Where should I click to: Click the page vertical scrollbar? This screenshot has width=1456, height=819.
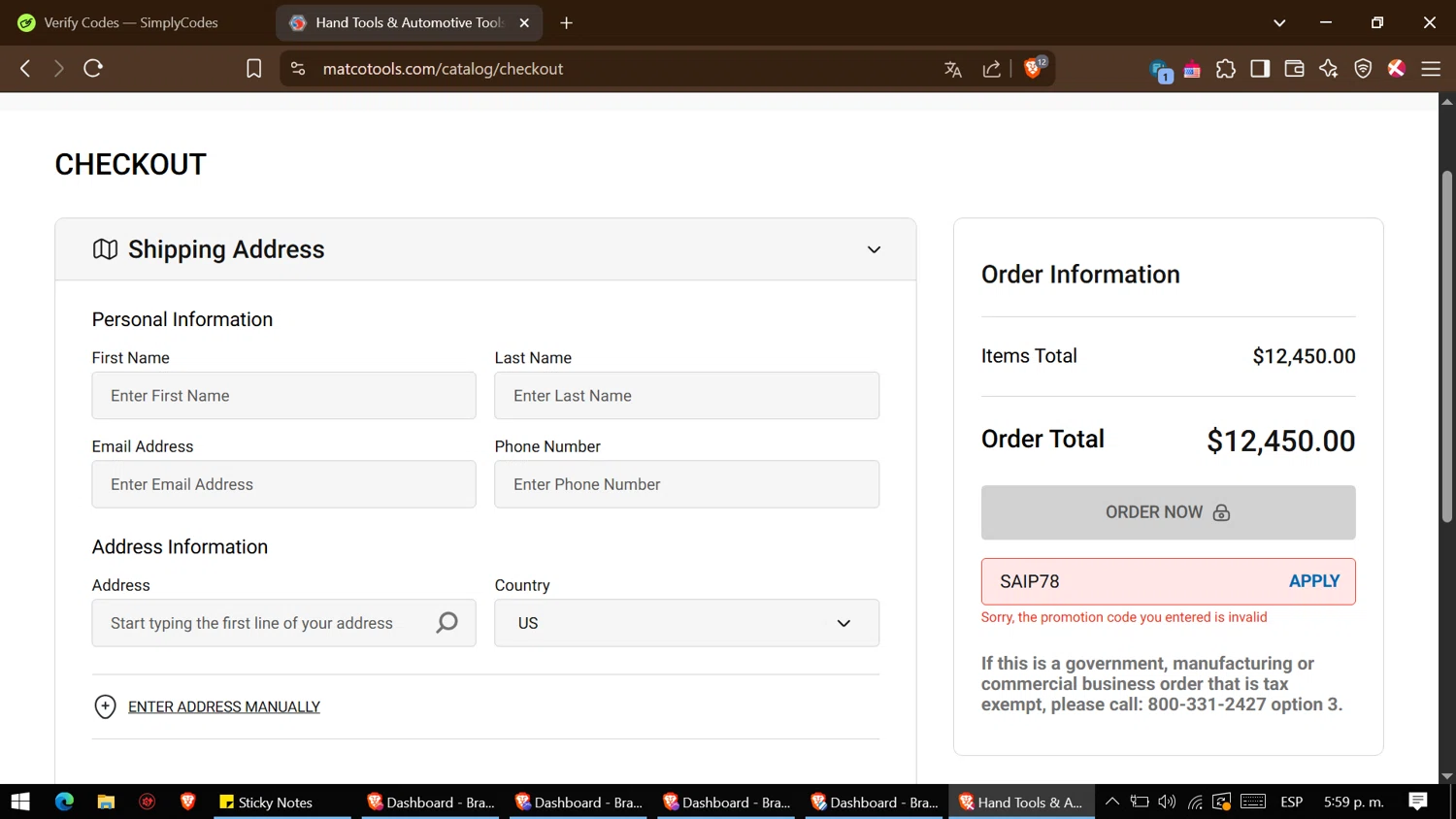tap(1446, 346)
